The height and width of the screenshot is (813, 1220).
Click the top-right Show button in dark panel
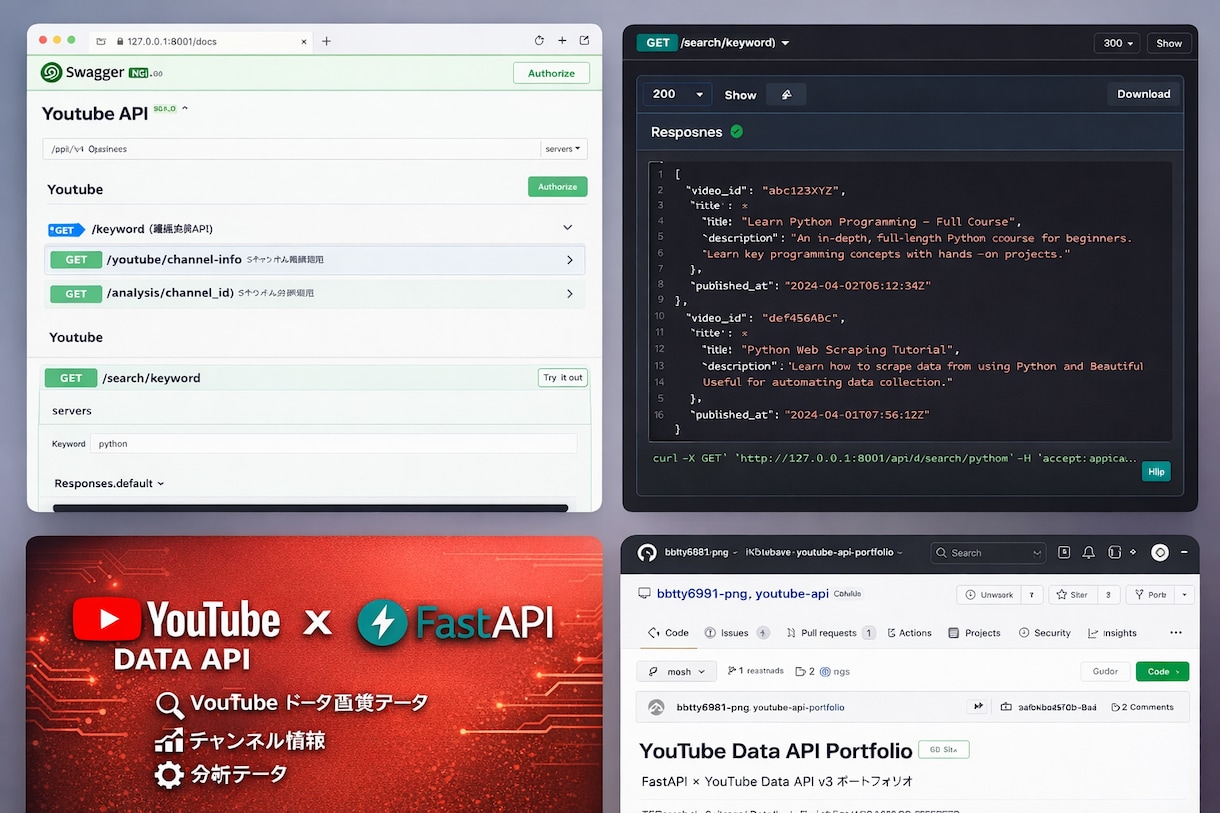click(1169, 43)
